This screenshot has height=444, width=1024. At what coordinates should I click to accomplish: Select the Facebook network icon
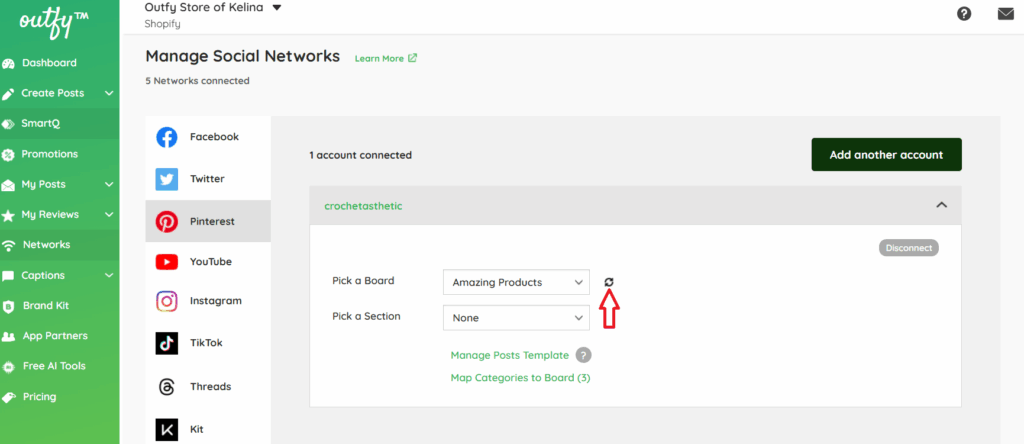point(167,137)
